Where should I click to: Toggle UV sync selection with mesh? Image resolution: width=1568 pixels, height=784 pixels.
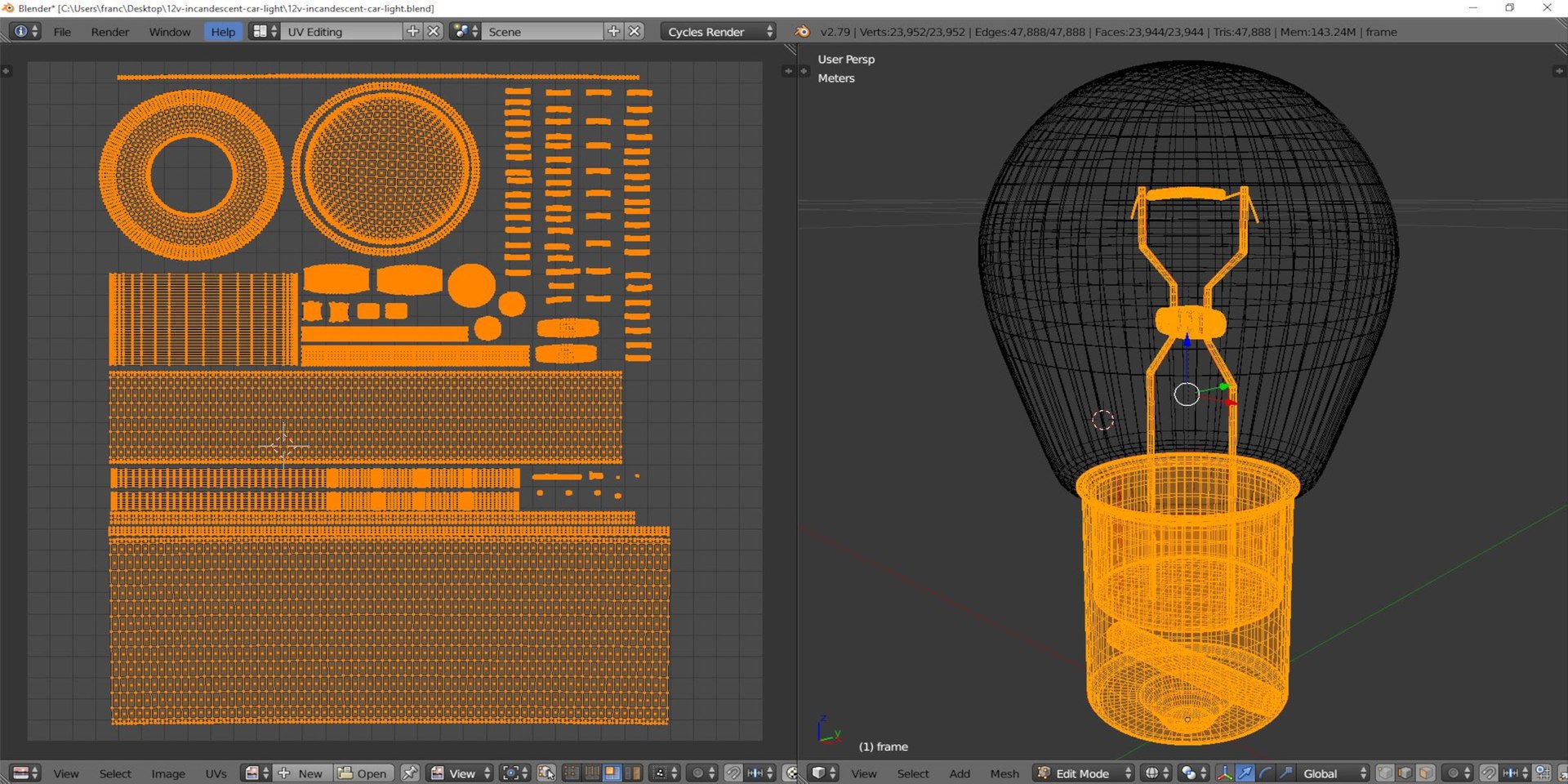coord(546,773)
